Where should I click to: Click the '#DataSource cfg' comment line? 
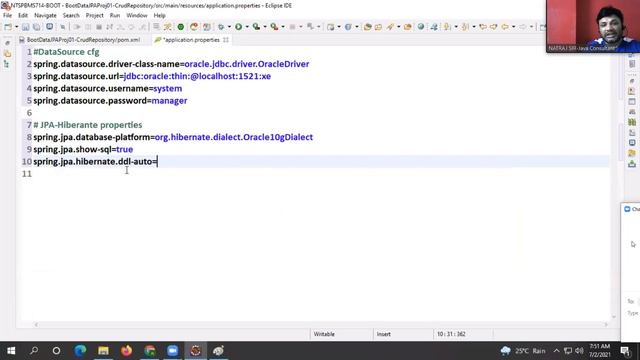coord(66,52)
